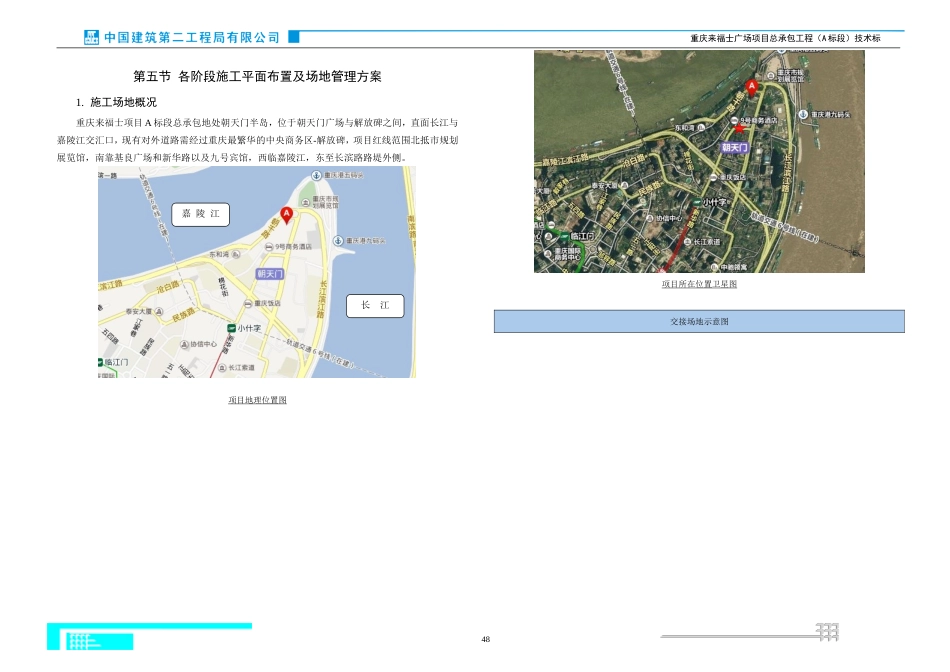
Task: Click the 朝天门 label on the satellite image
Action: click(734, 147)
